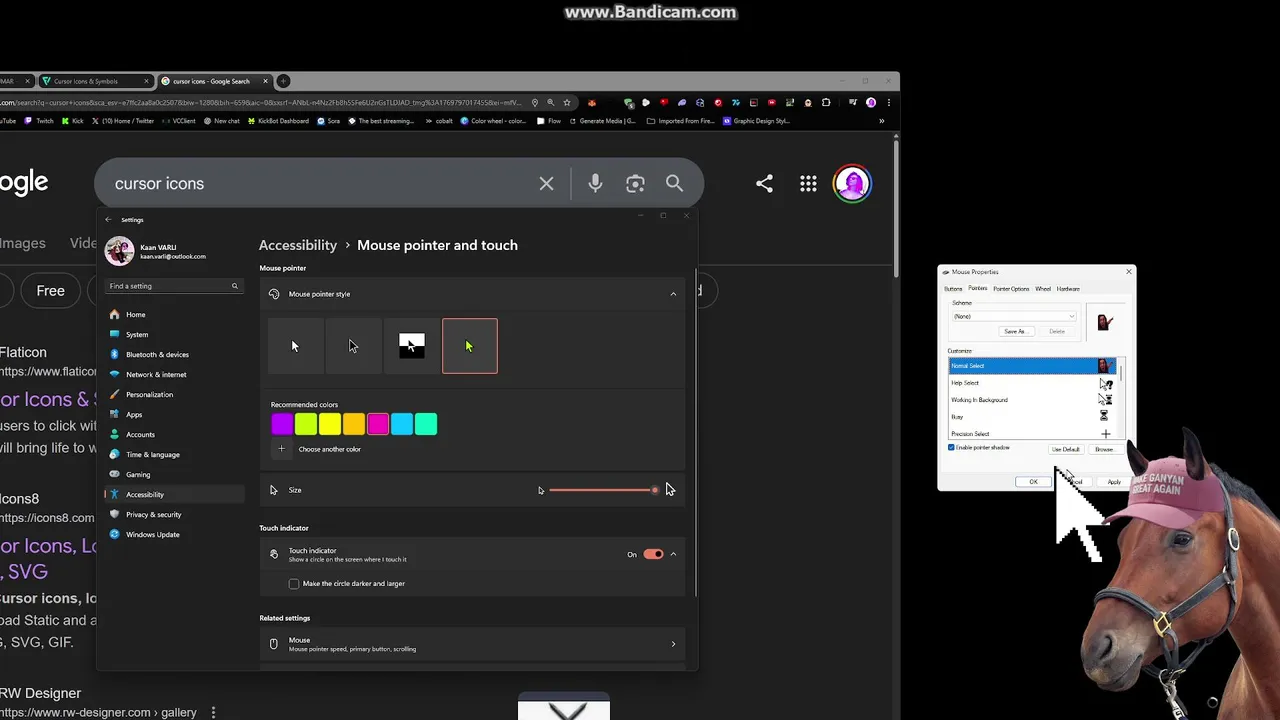This screenshot has width=1280, height=720.
Task: Pick the pink recommended color swatch
Action: pyautogui.click(x=378, y=424)
